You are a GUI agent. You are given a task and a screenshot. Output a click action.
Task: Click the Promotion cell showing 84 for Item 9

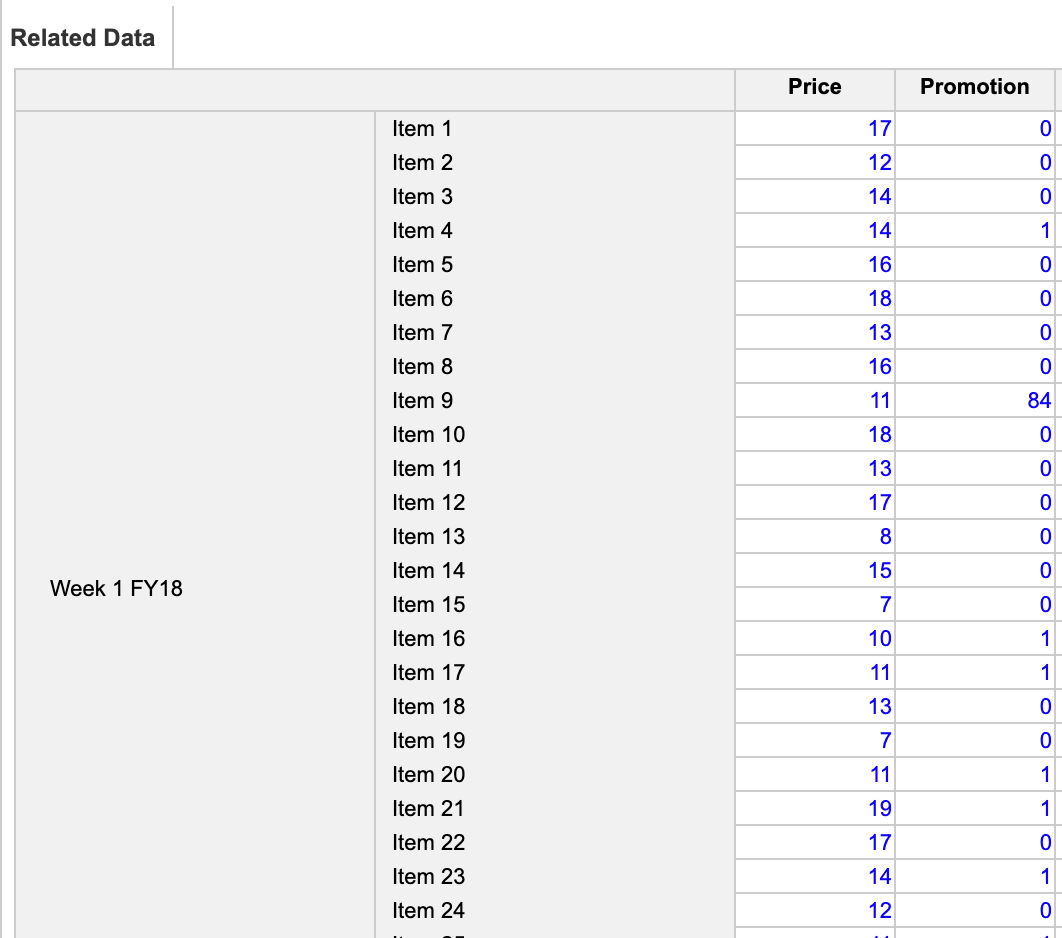(975, 400)
